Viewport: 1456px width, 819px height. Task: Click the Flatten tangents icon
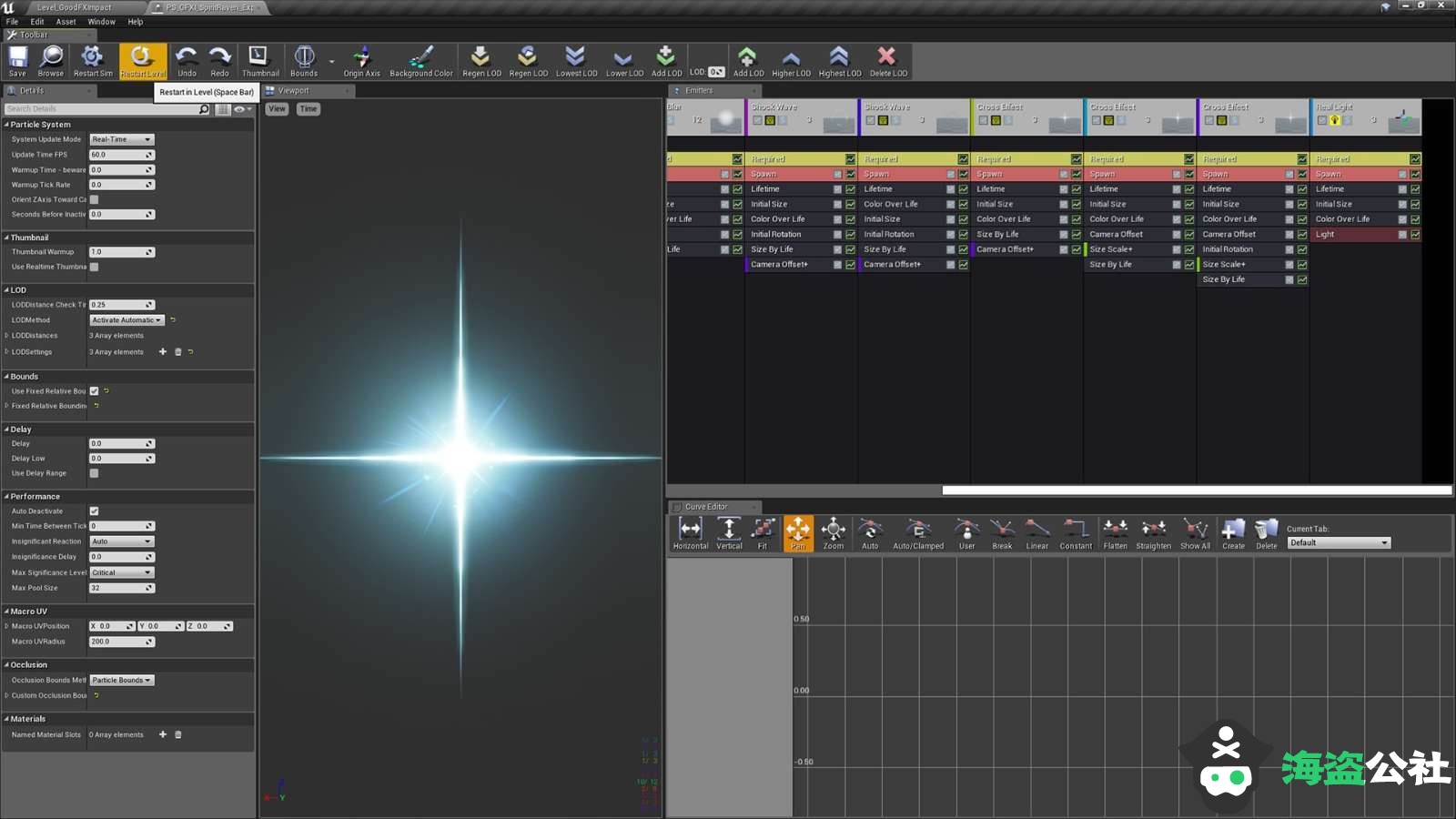[1115, 533]
